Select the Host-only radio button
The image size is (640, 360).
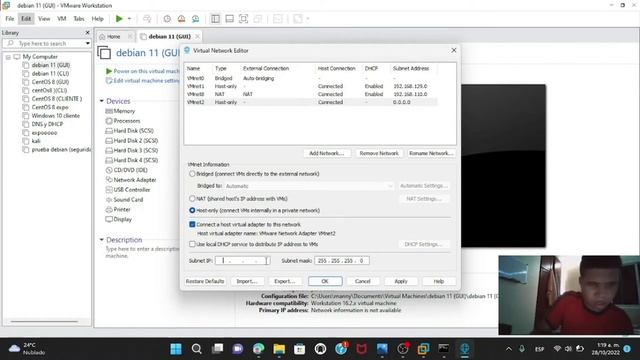pos(192,210)
